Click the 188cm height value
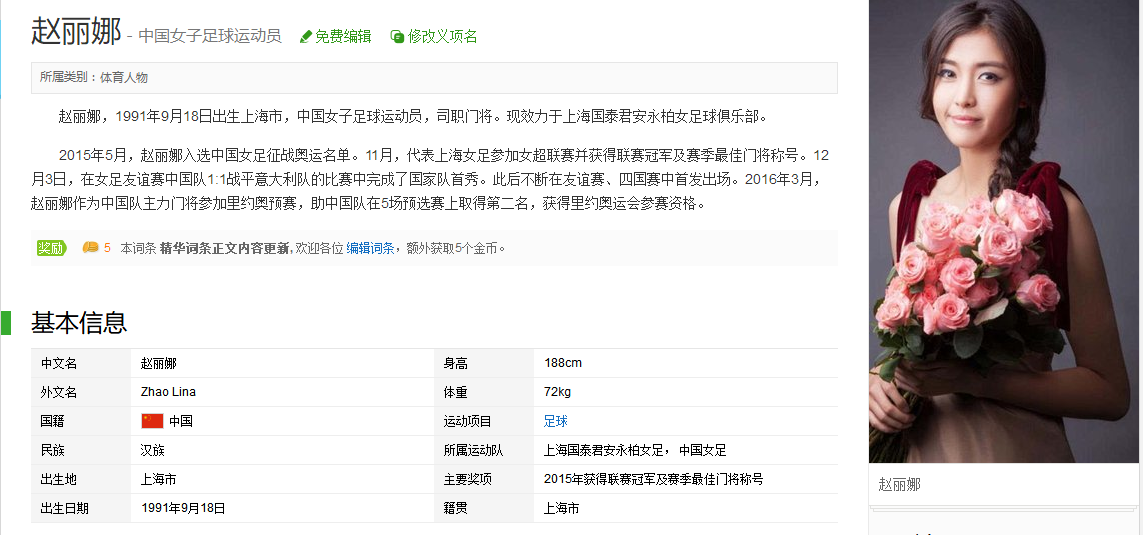The image size is (1143, 535). coord(563,363)
